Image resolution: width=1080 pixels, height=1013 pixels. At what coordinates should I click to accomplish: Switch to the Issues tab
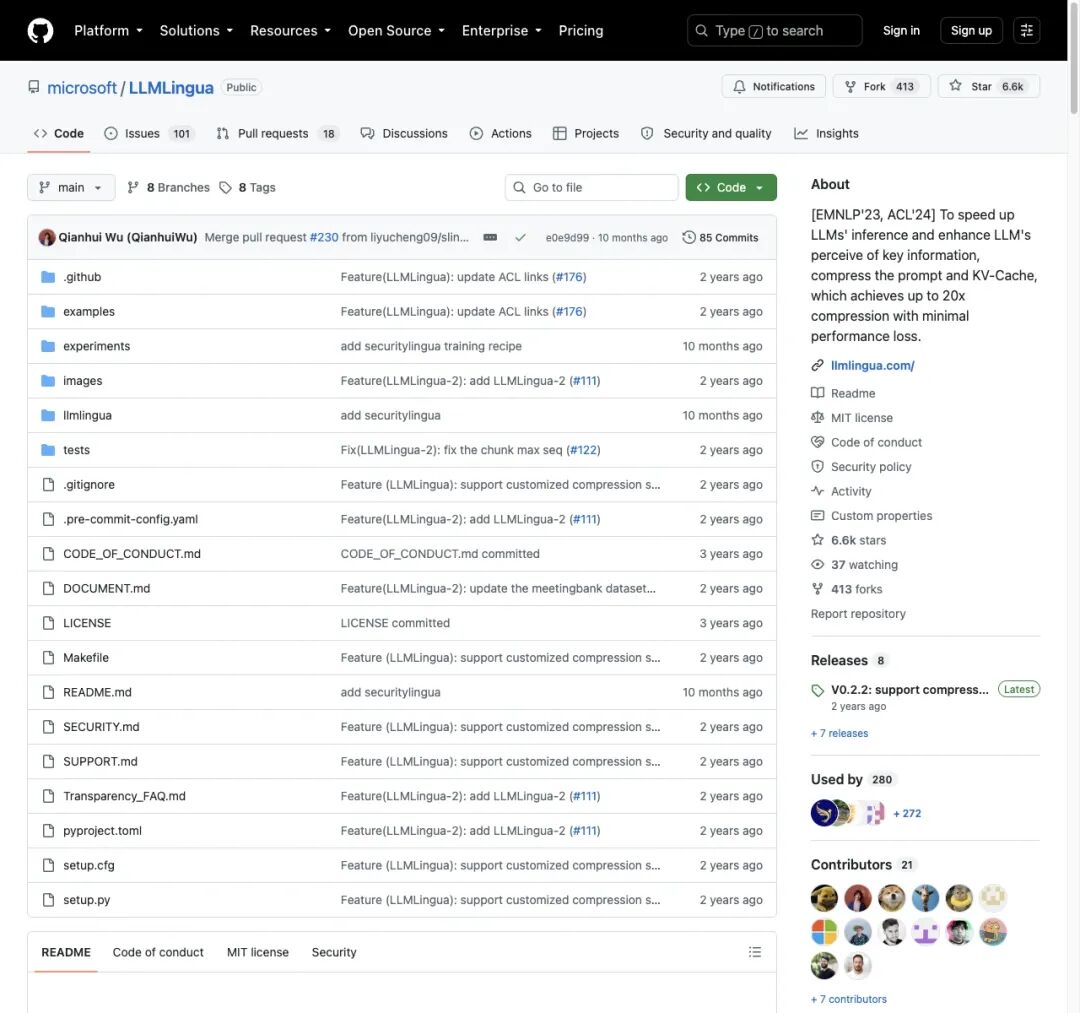coord(149,134)
